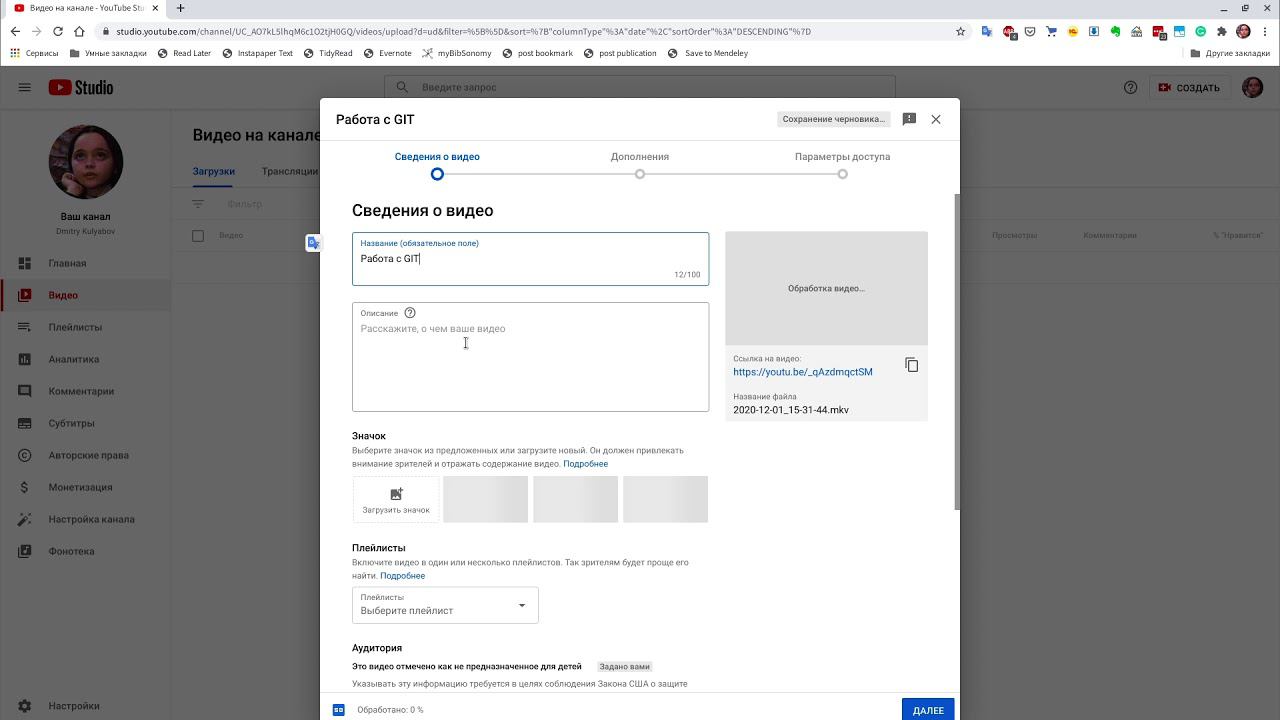Open the Save to Mendeley bookmark
The height and width of the screenshot is (720, 1280).
pyautogui.click(x=708, y=53)
